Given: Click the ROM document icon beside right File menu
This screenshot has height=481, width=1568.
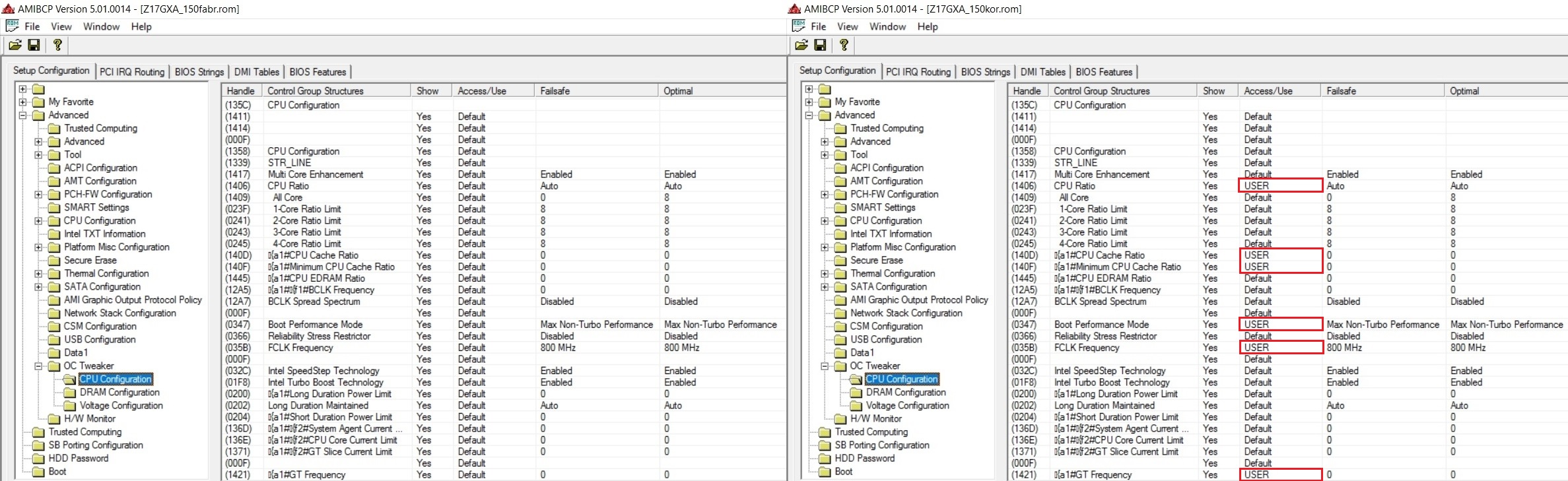Looking at the screenshot, I should click(x=798, y=26).
